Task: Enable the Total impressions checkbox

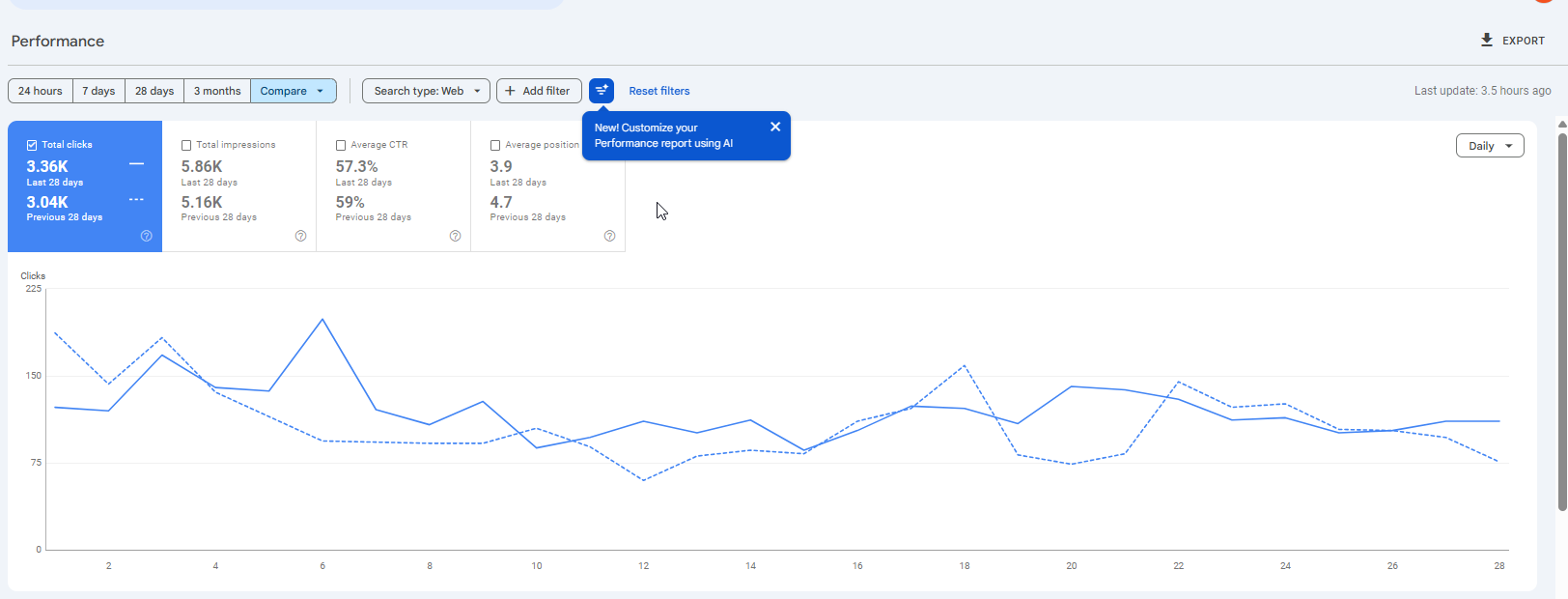Action: pos(186,145)
